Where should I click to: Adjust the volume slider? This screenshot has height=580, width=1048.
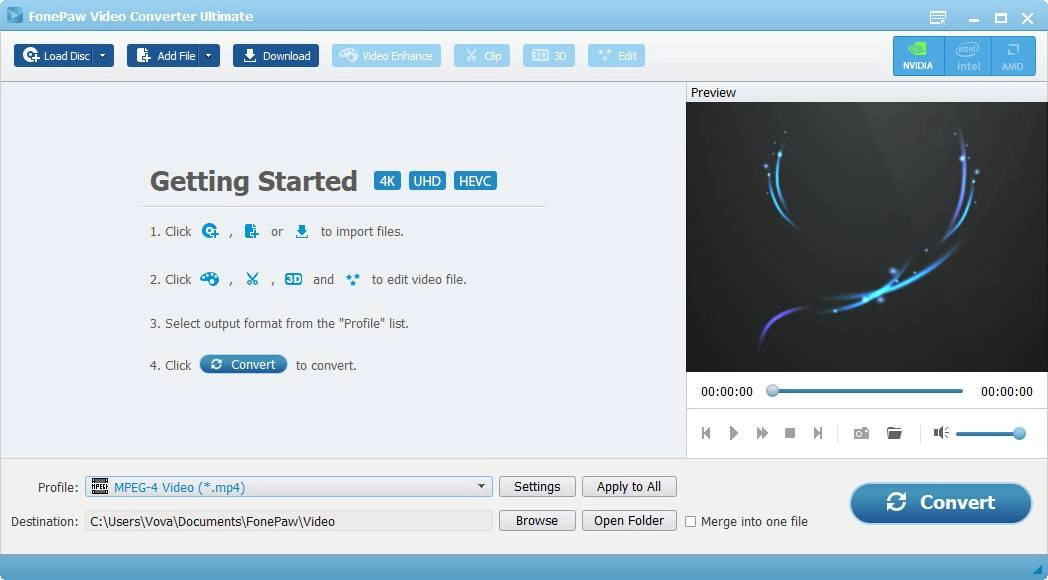[x=991, y=434]
